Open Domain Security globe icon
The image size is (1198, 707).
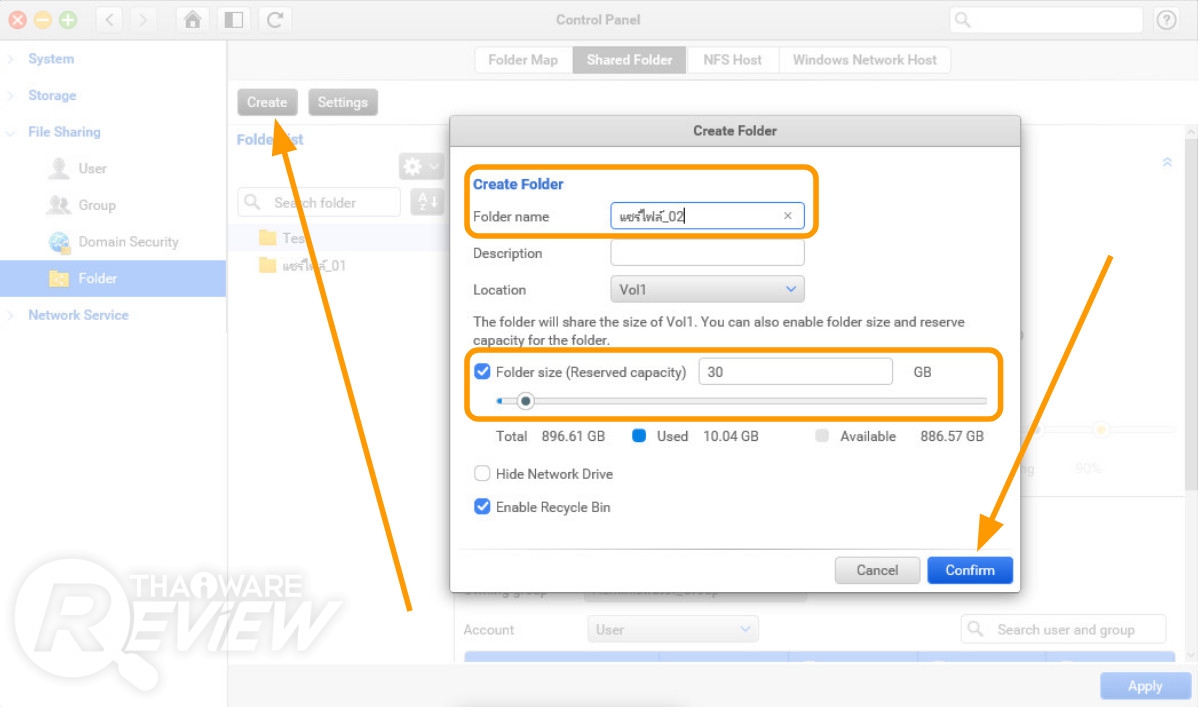point(60,242)
